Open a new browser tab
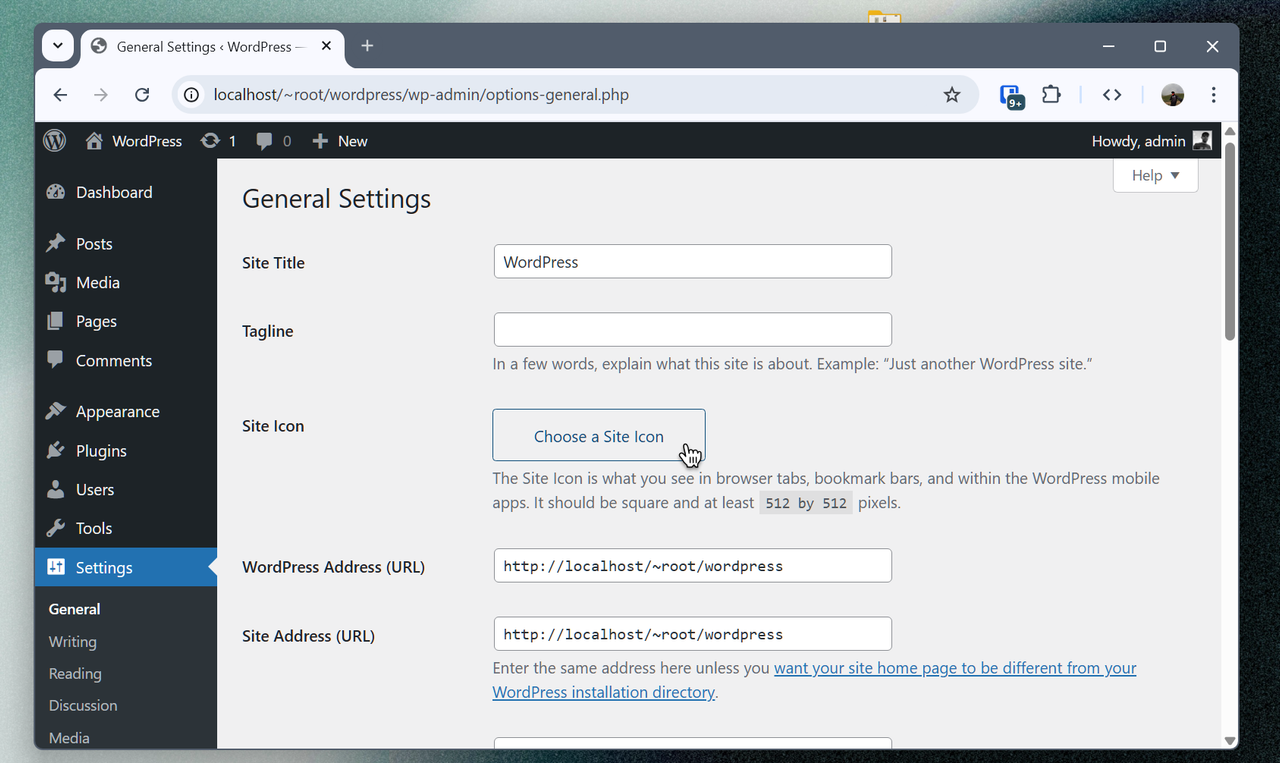The width and height of the screenshot is (1280, 763). pos(367,46)
